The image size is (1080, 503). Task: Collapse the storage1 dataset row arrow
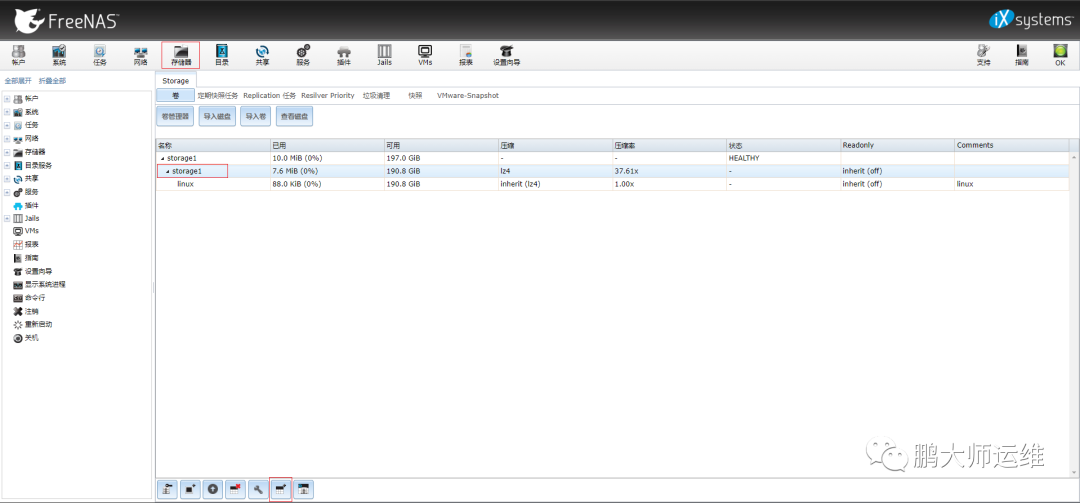167,171
